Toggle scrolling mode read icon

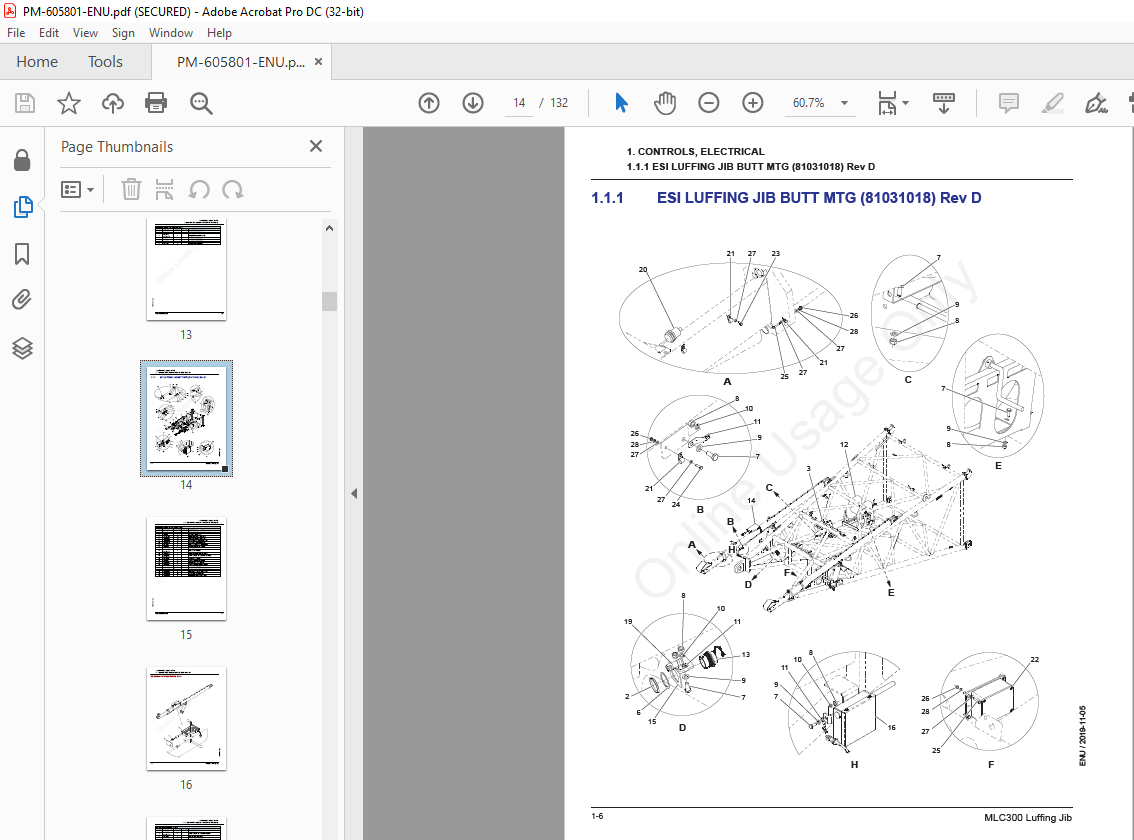pos(944,103)
